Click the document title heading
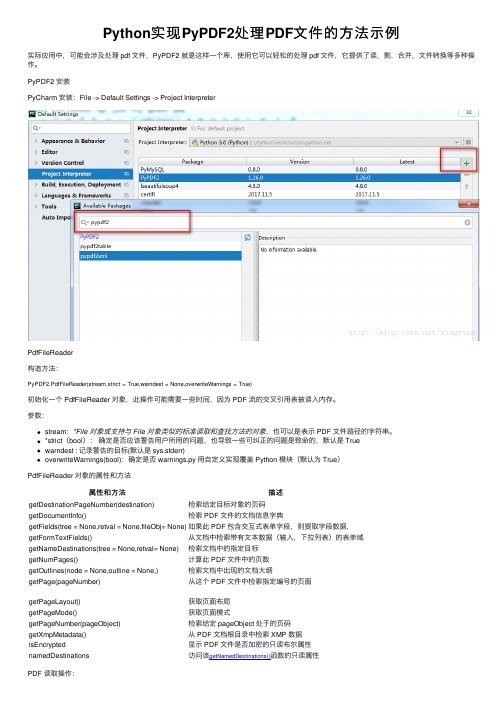The width and height of the screenshot is (504, 713). pyautogui.click(x=251, y=33)
